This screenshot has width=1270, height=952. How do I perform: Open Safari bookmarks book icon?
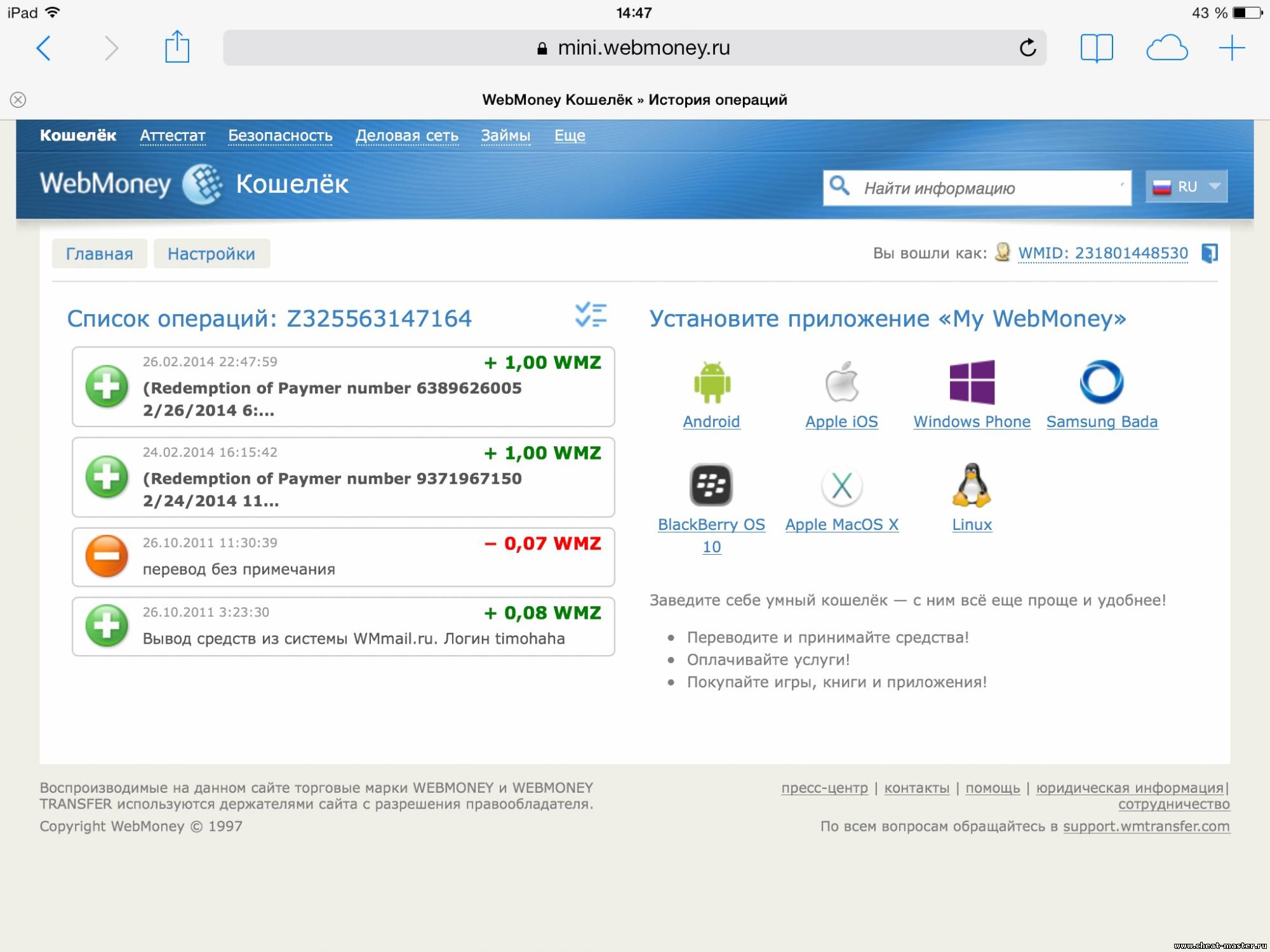pyautogui.click(x=1097, y=48)
